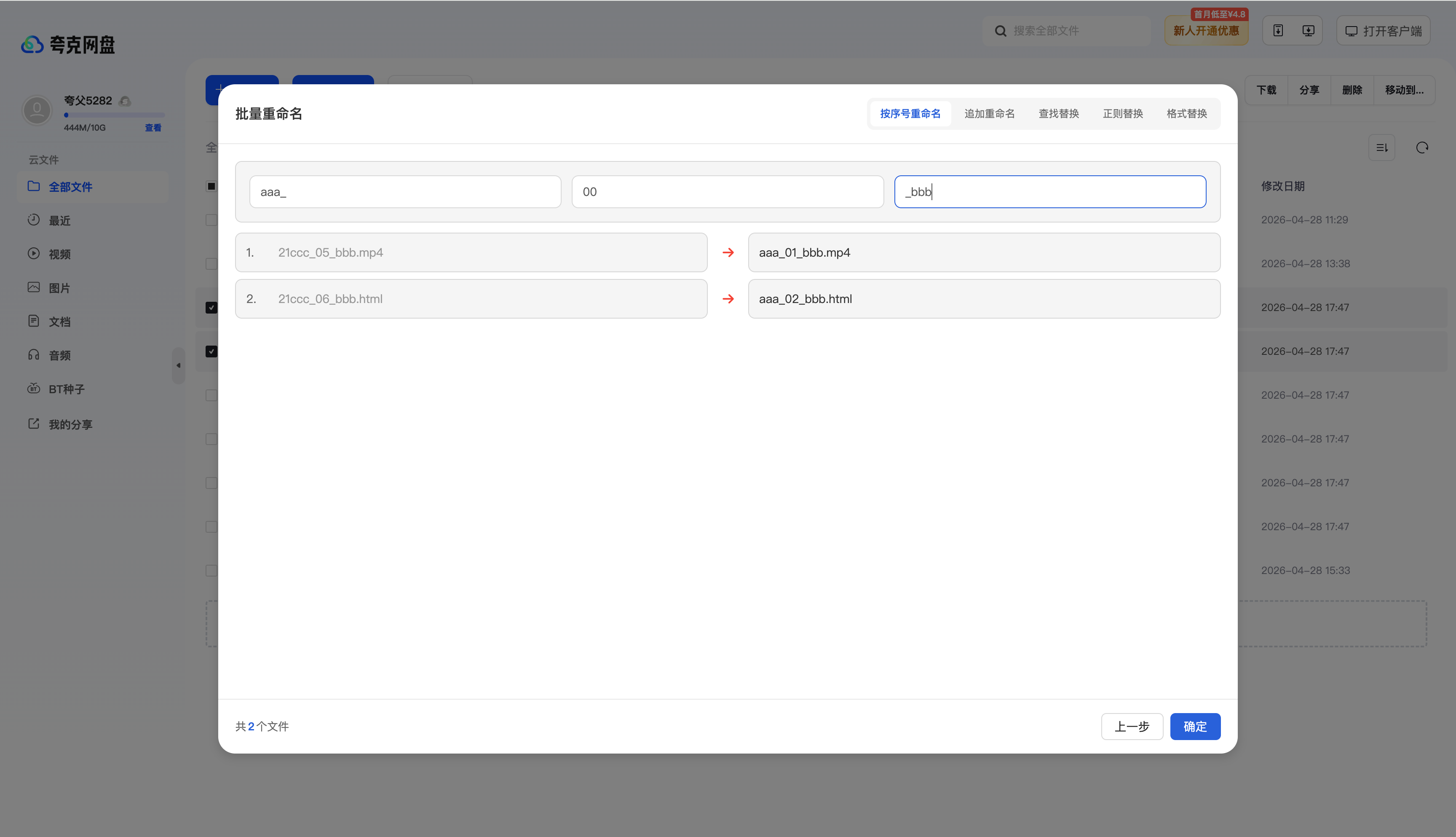Uncheck the second checked file checkbox
The height and width of the screenshot is (837, 1456).
click(x=211, y=351)
